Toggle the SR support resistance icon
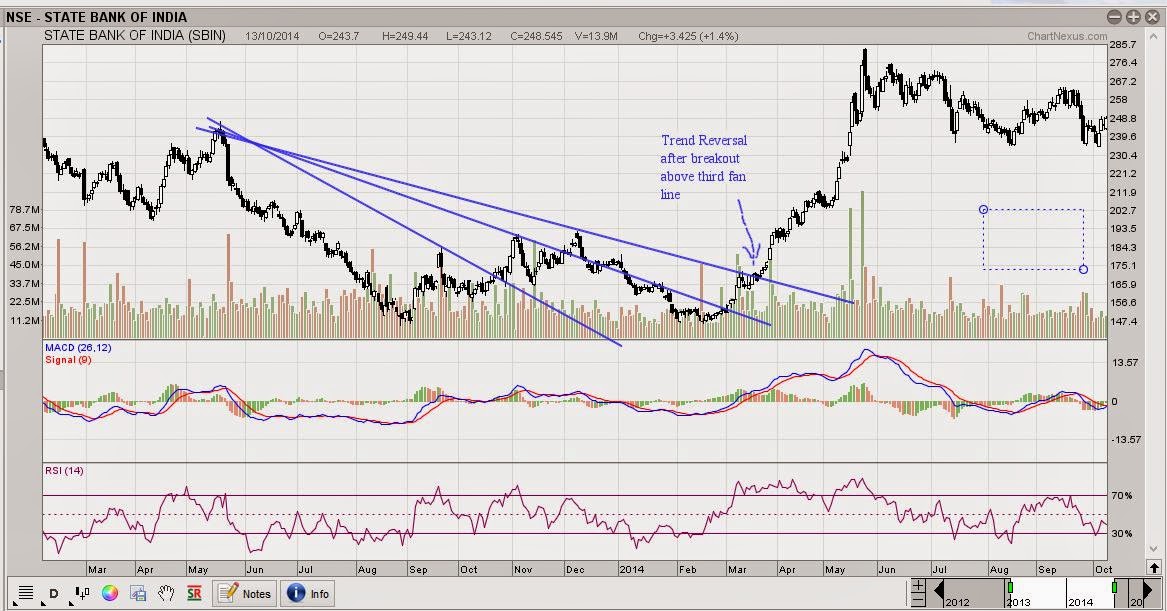This screenshot has height=611, width=1167. (x=194, y=593)
